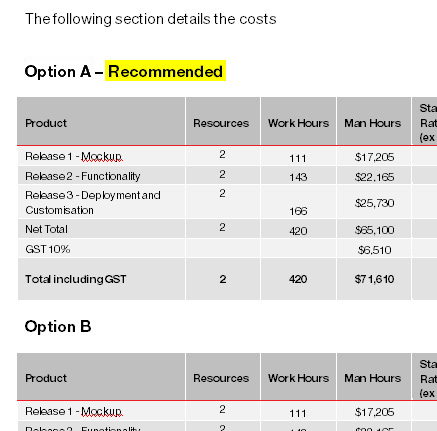The image size is (437, 431).
Task: Click the 166 work hours cell
Action: point(298,211)
